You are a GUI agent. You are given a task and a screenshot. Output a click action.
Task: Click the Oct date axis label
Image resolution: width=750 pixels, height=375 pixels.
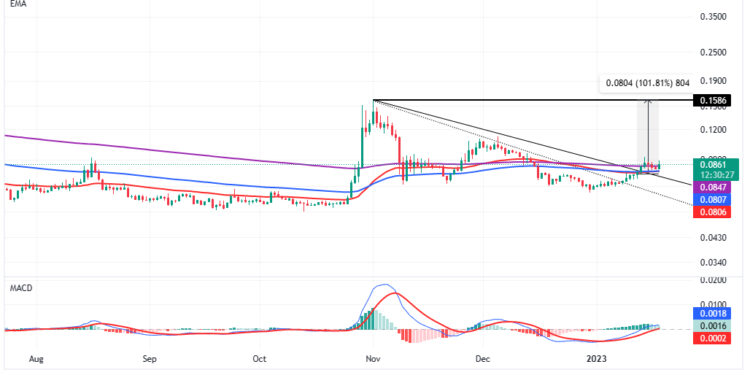[259, 359]
